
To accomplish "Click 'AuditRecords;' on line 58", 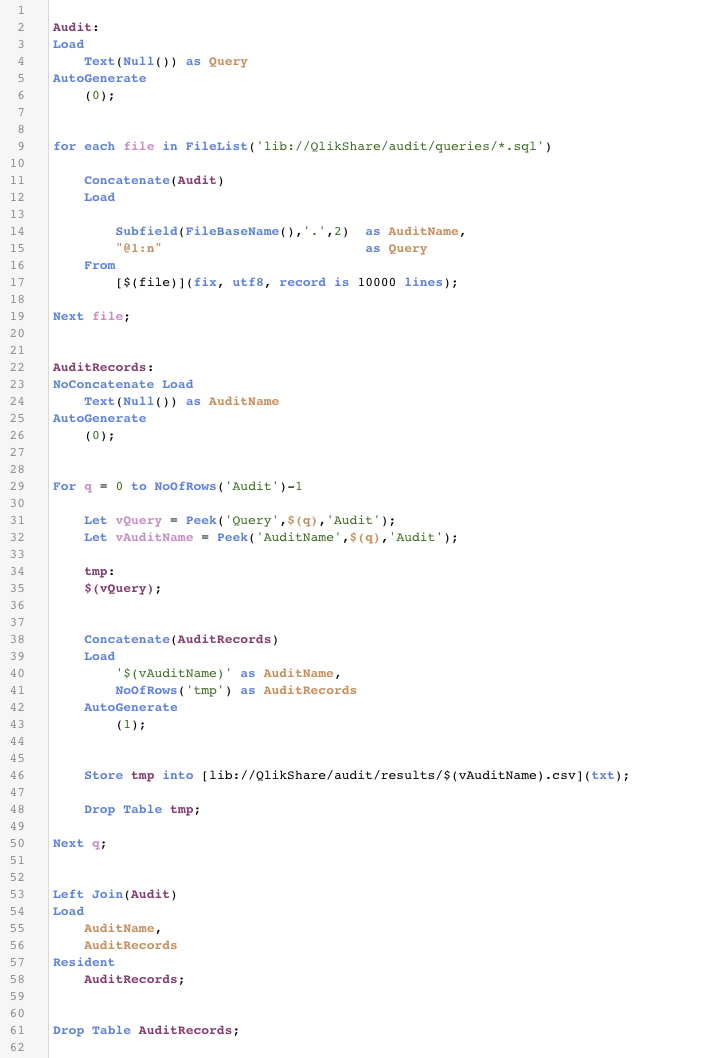I will tap(134, 979).
